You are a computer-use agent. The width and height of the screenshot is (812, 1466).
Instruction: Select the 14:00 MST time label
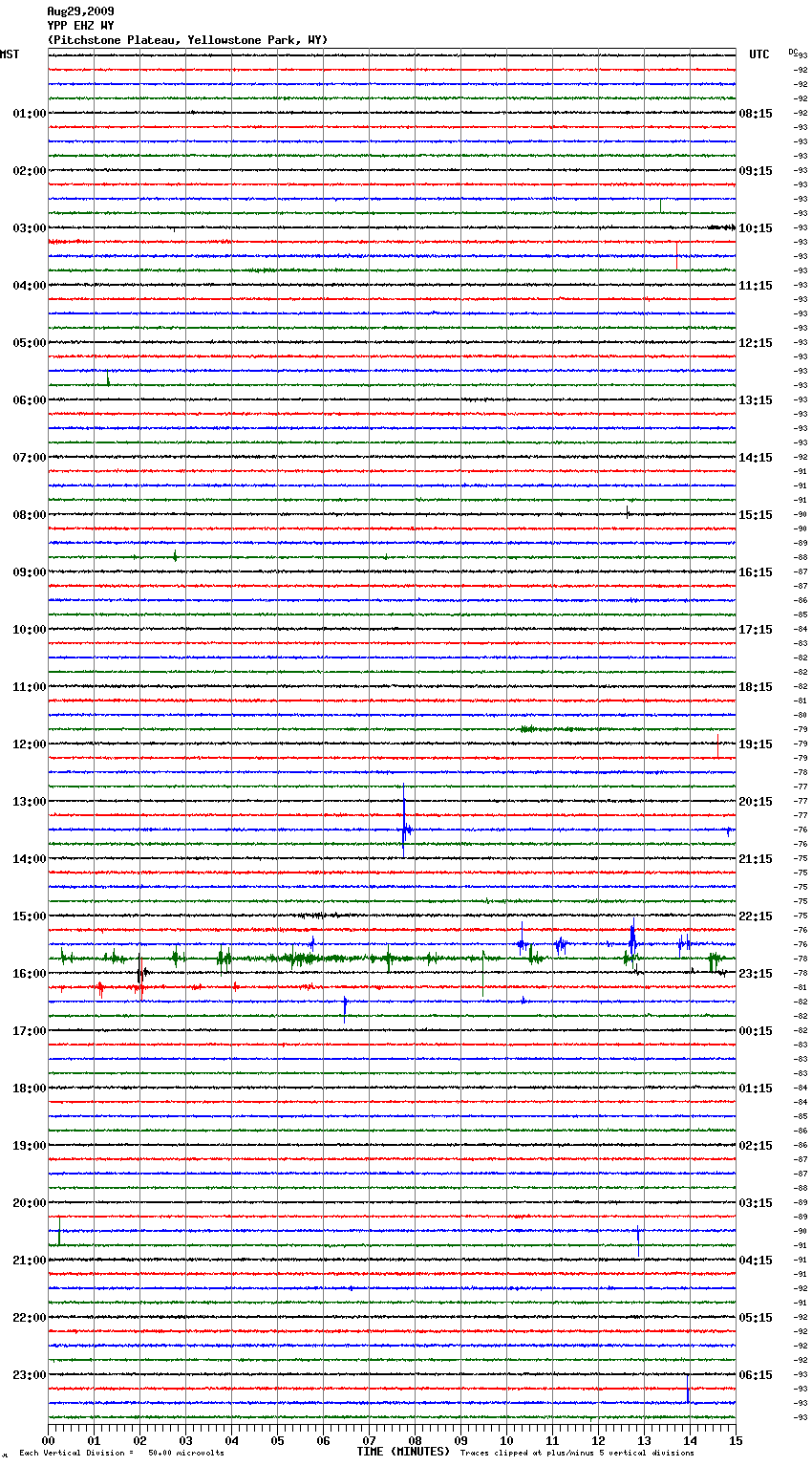tap(30, 859)
